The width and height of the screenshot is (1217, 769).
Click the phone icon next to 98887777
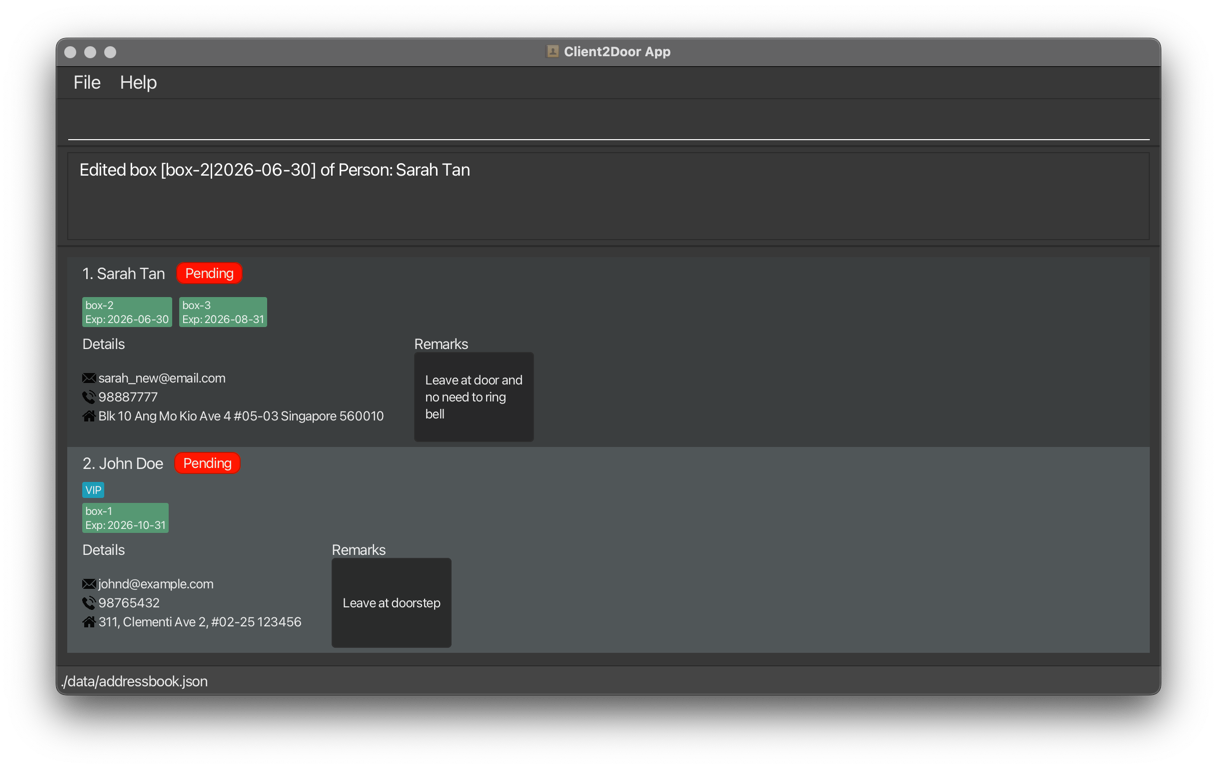tap(89, 397)
